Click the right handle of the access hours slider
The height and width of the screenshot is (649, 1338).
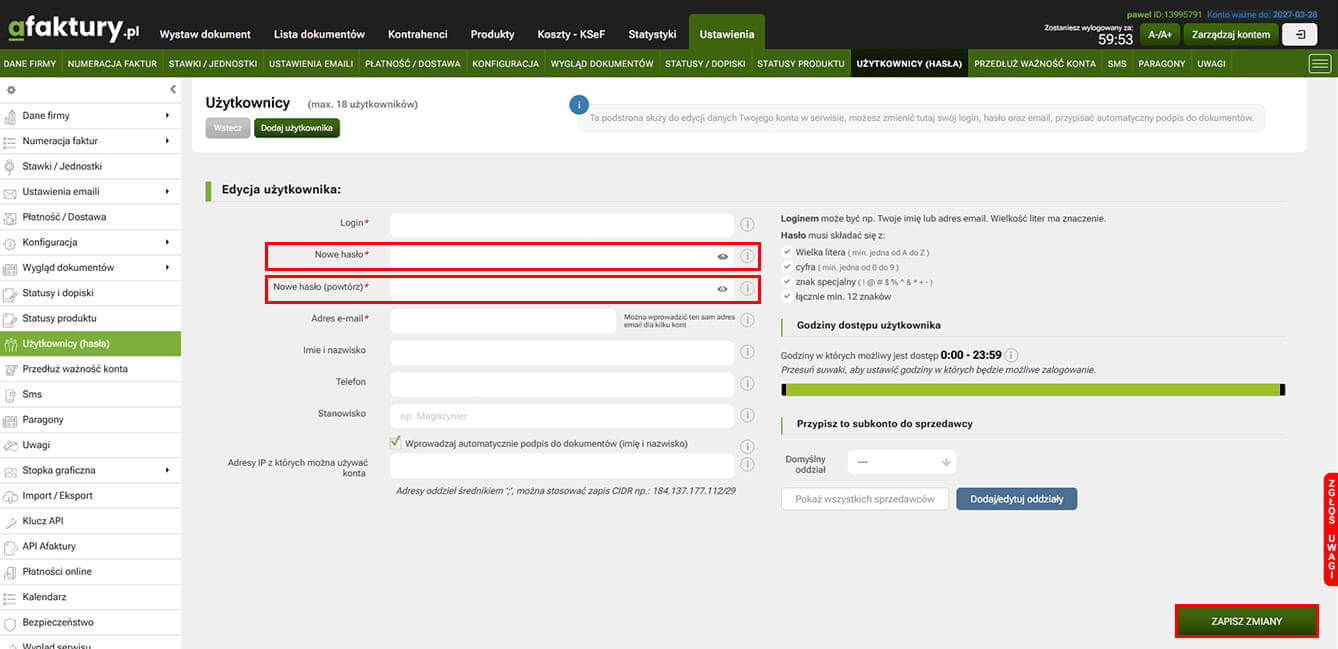coord(1283,390)
